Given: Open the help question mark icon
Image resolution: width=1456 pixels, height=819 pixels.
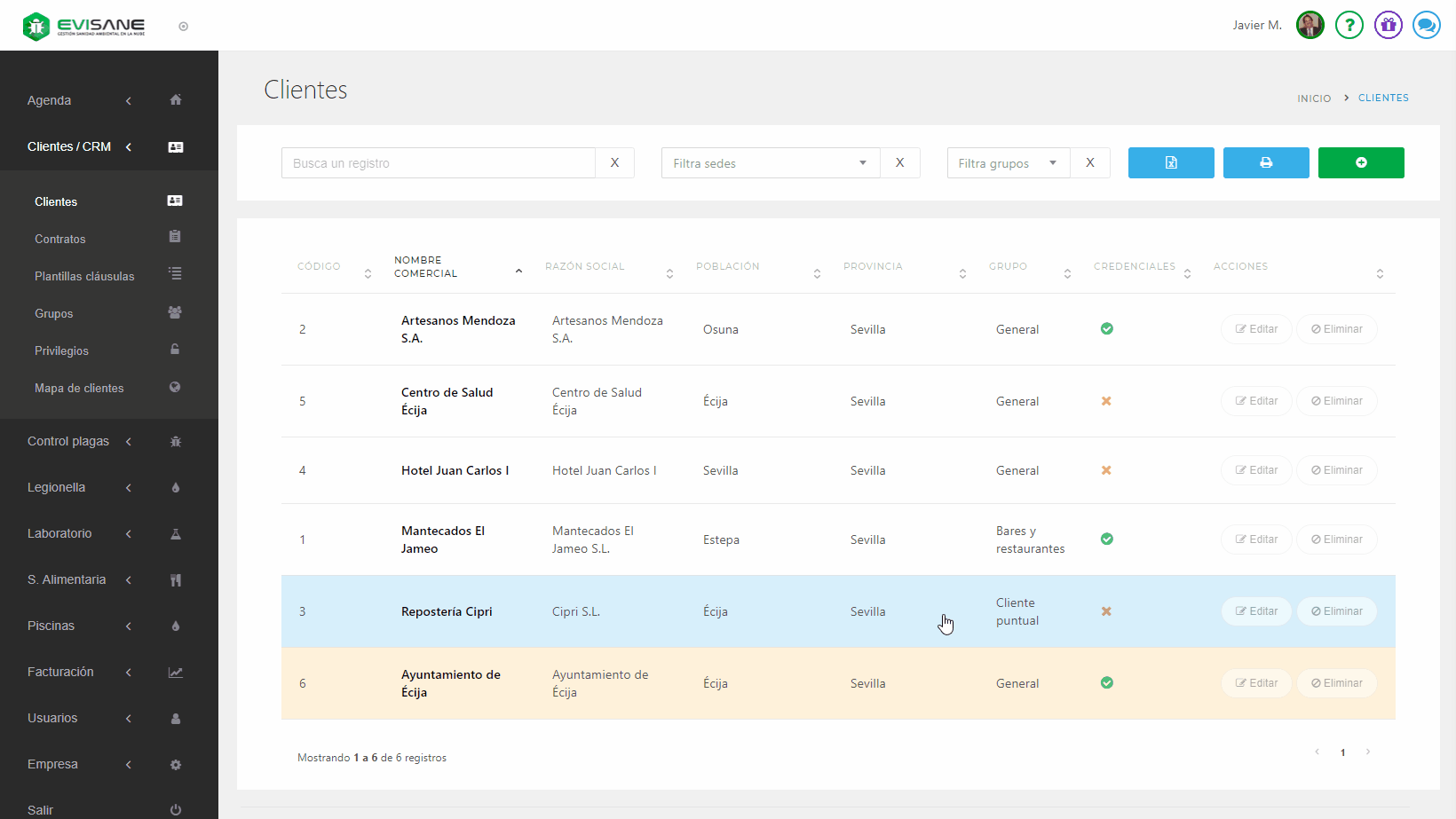Looking at the screenshot, I should 1349,25.
